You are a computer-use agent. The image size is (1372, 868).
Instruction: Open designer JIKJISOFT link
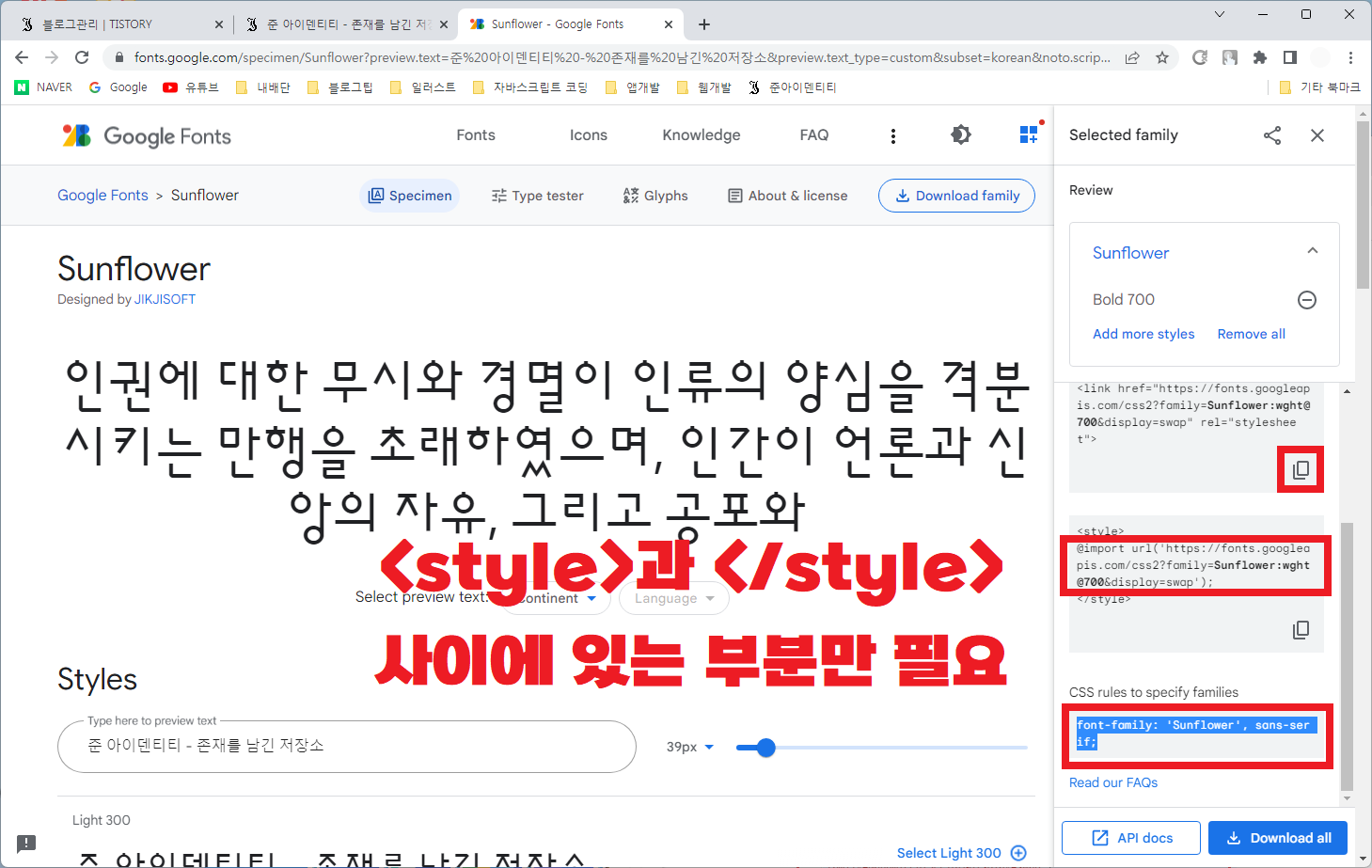pos(165,299)
